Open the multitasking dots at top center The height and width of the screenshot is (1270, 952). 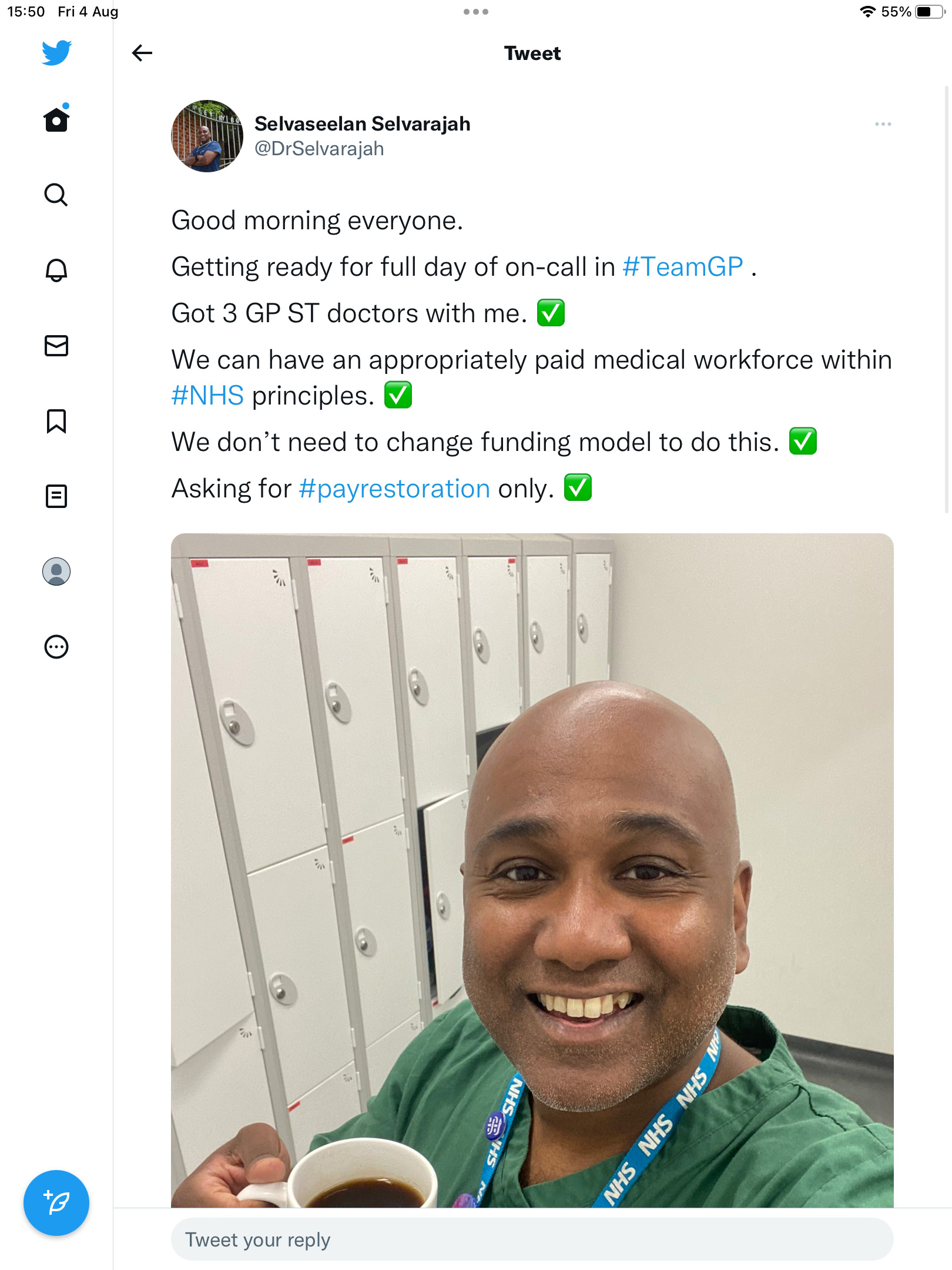[476, 12]
